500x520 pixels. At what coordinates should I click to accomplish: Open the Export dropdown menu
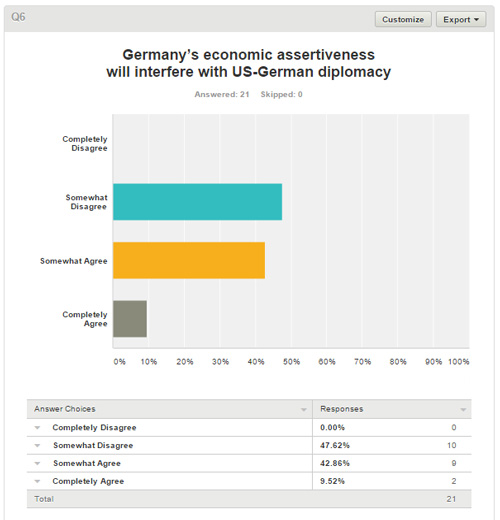[461, 19]
